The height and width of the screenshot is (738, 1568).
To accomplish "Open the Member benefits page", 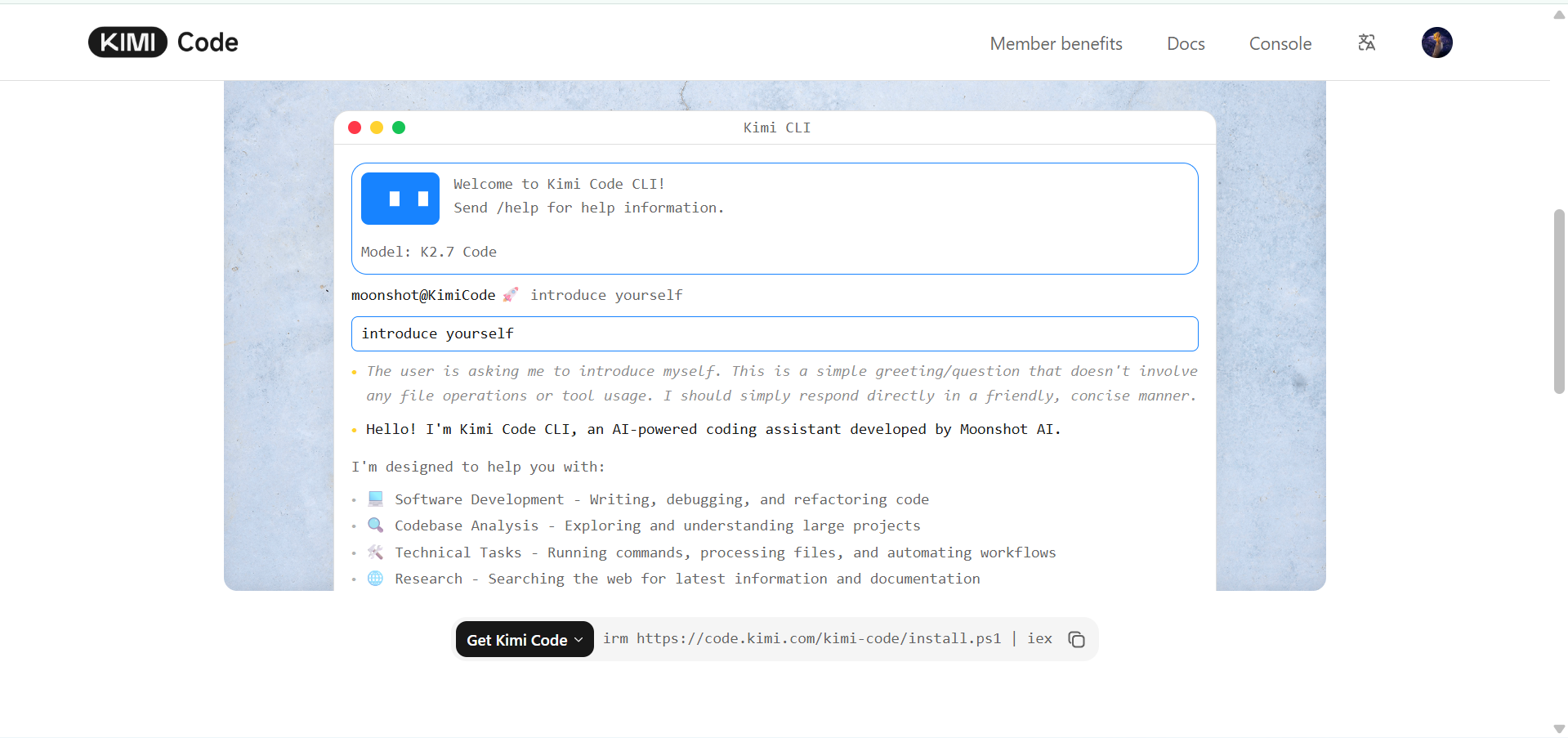I will point(1056,43).
